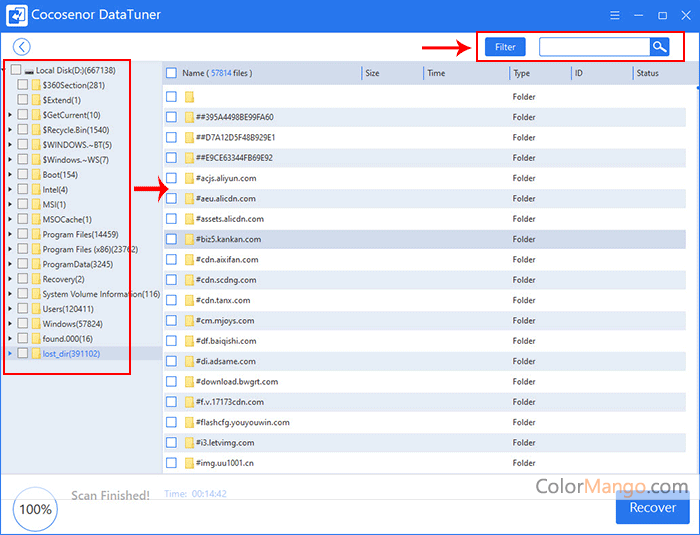
Task: Click the 100% scan progress circle
Action: coord(35,509)
